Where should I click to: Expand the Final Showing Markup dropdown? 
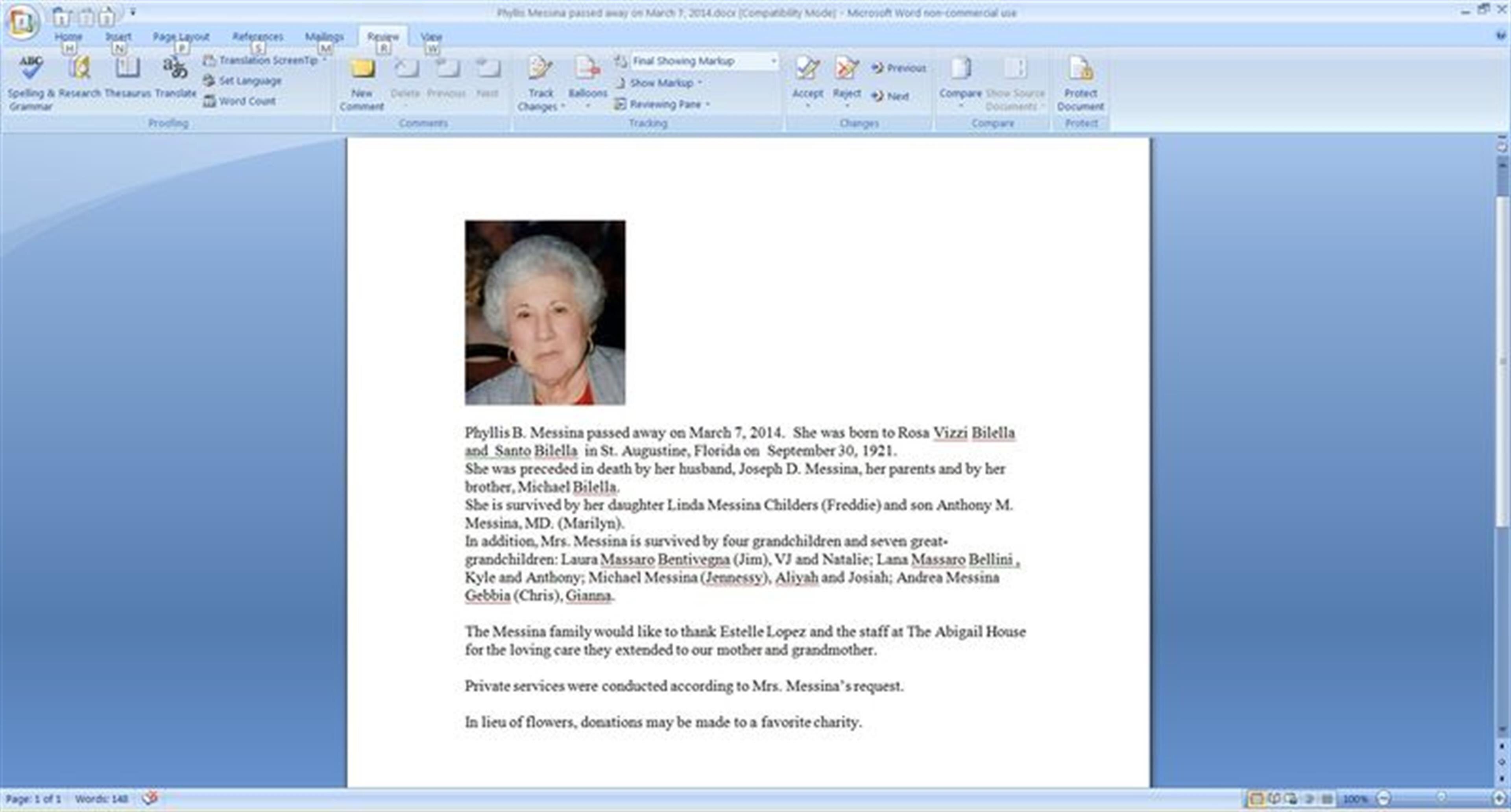[773, 61]
